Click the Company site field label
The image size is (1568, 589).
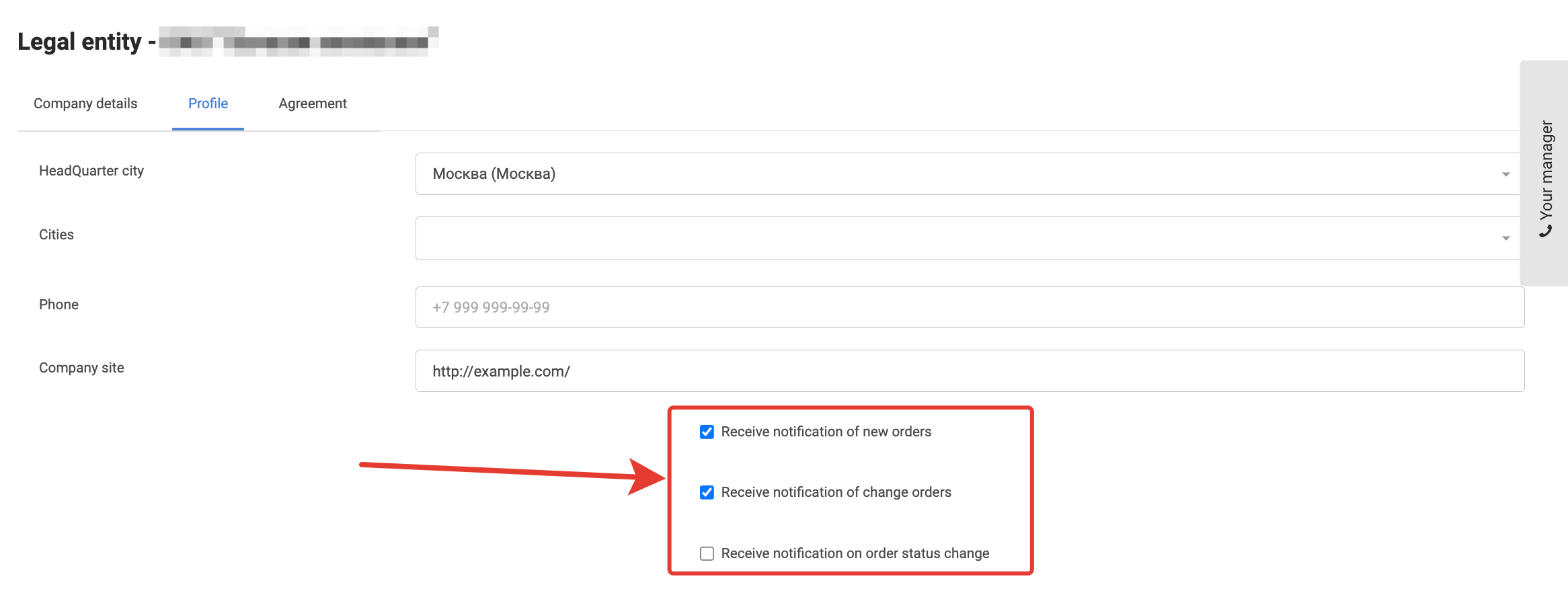(x=81, y=368)
